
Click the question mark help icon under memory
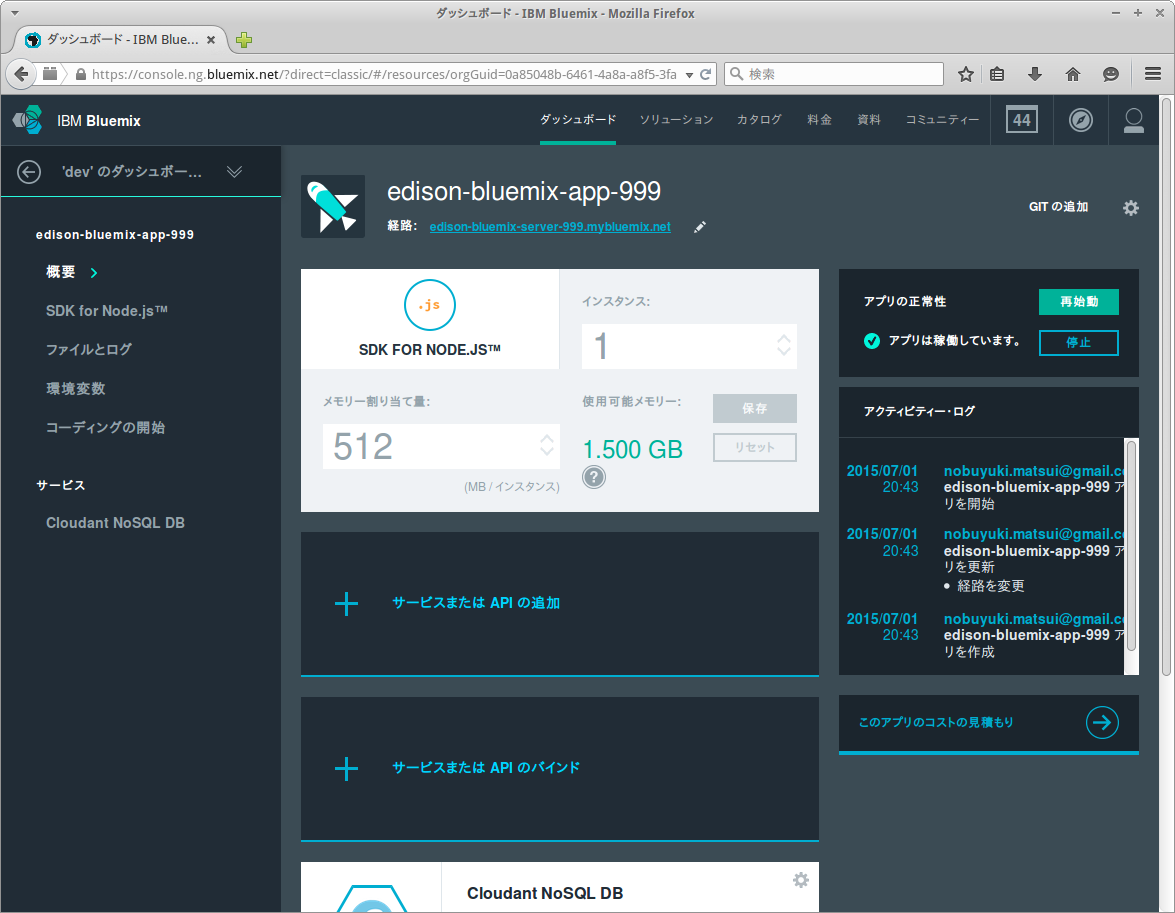tap(594, 477)
